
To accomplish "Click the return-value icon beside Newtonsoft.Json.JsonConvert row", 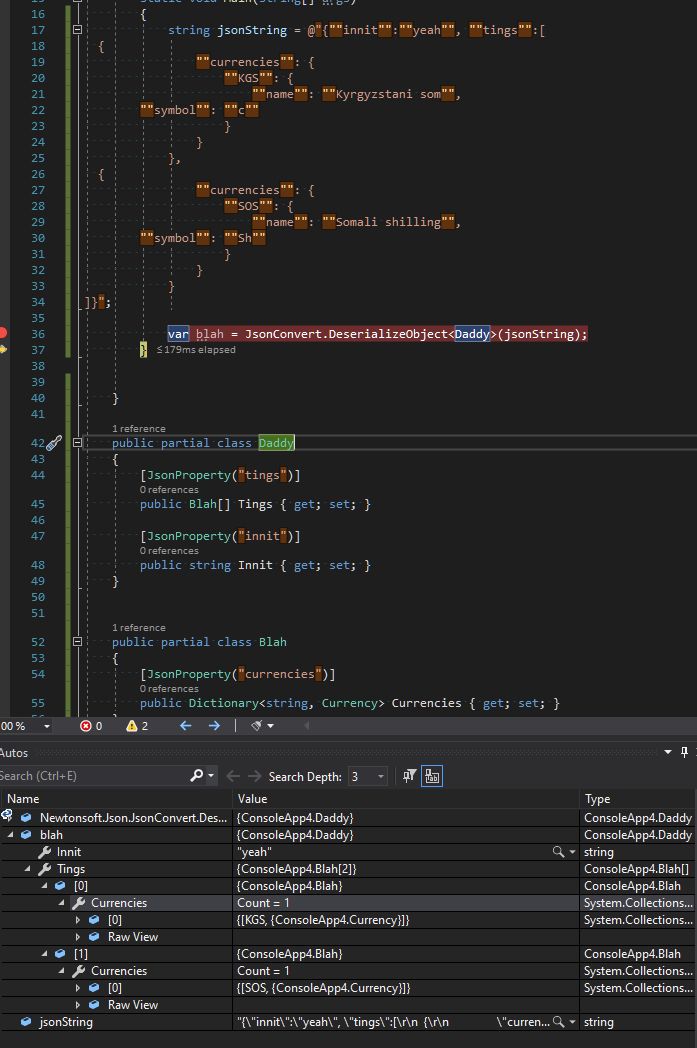I will point(7,815).
